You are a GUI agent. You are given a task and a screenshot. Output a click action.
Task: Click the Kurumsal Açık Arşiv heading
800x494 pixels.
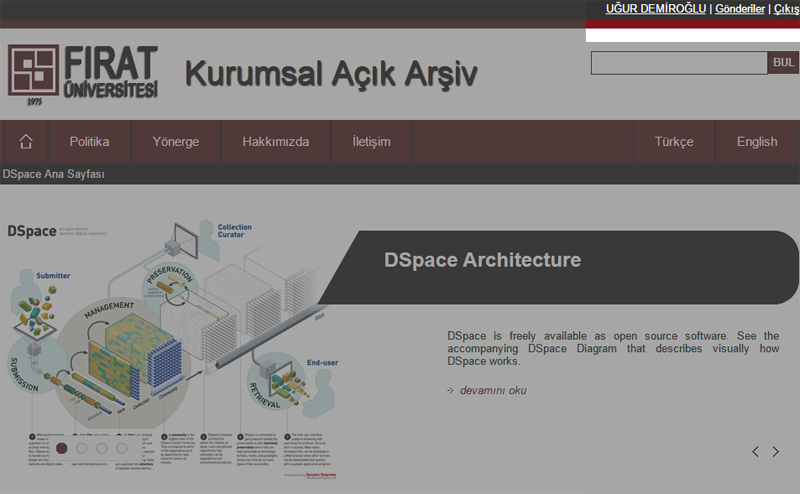pyautogui.click(x=331, y=75)
